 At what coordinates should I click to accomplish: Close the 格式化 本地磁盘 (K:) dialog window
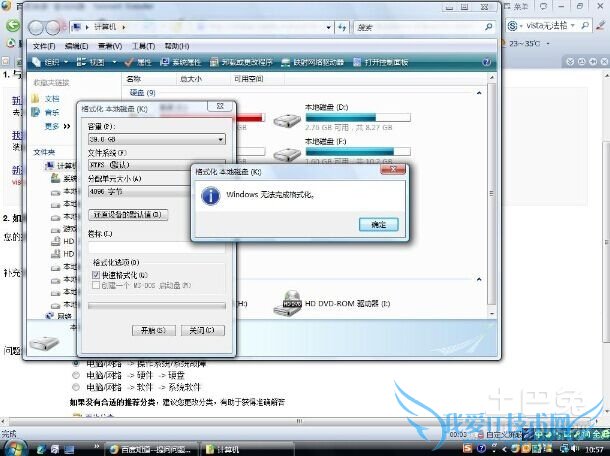(220, 106)
